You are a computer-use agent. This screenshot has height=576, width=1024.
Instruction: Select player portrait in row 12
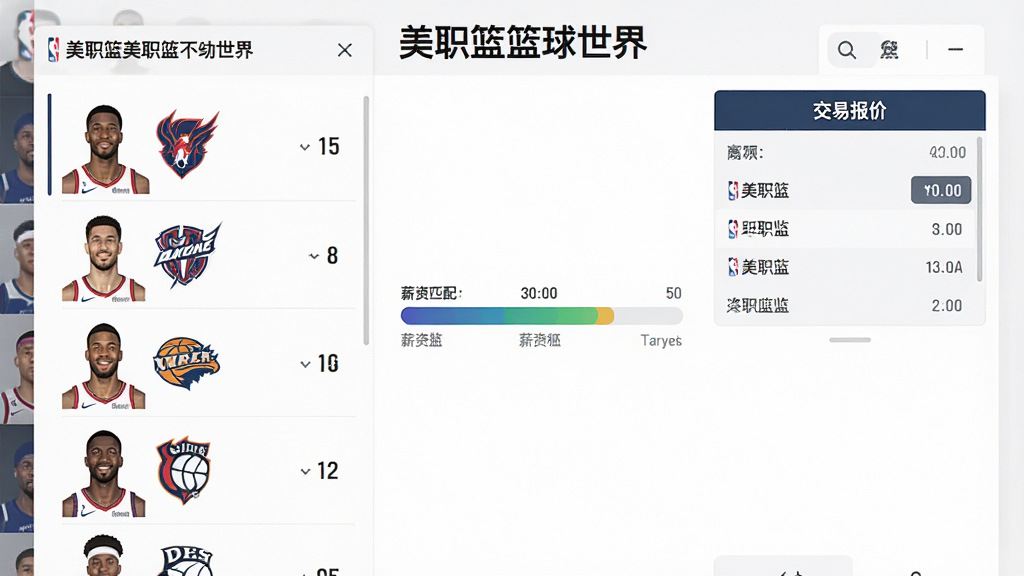tap(104, 473)
